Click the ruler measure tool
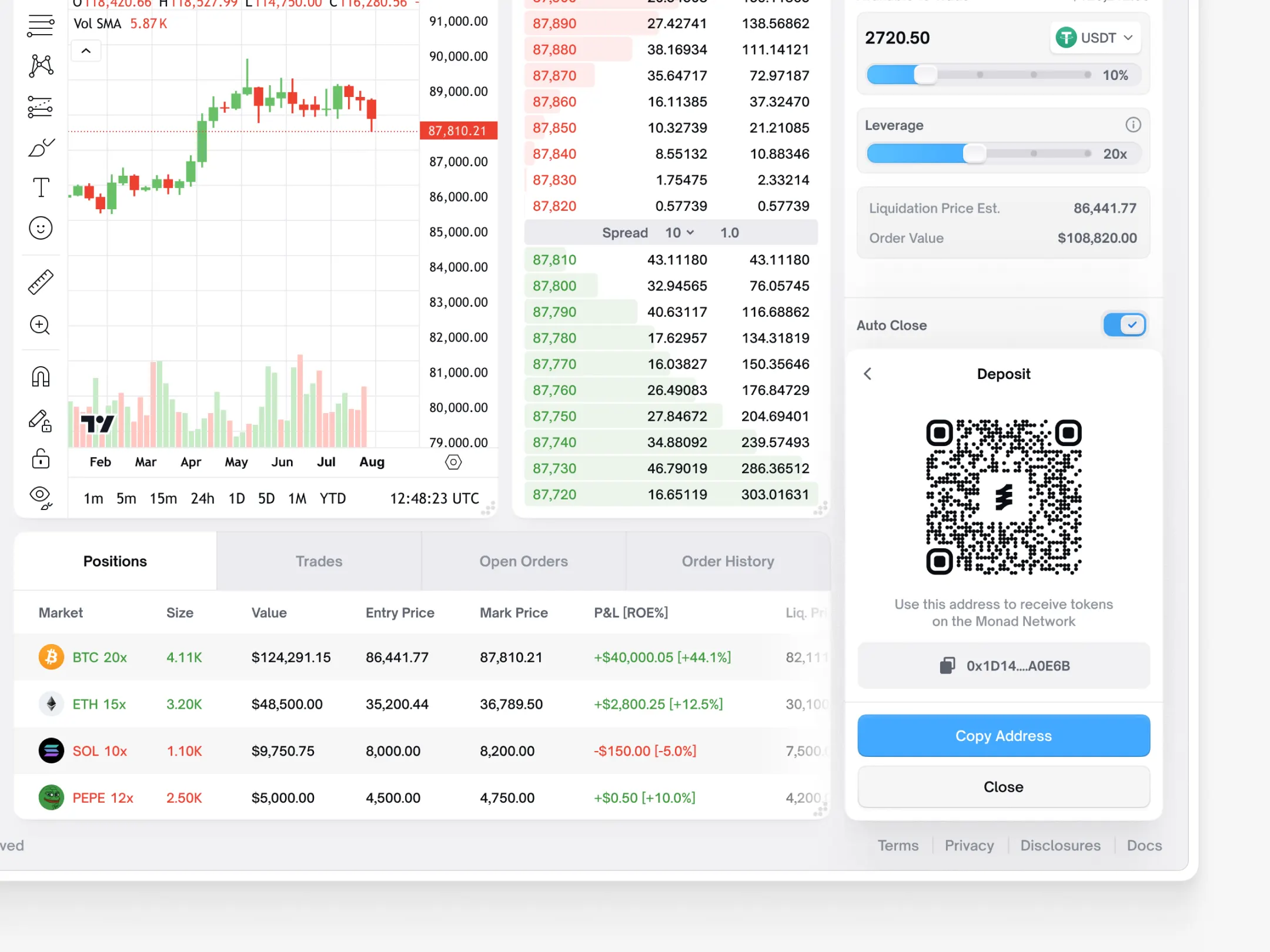1270x952 pixels. coord(41,282)
